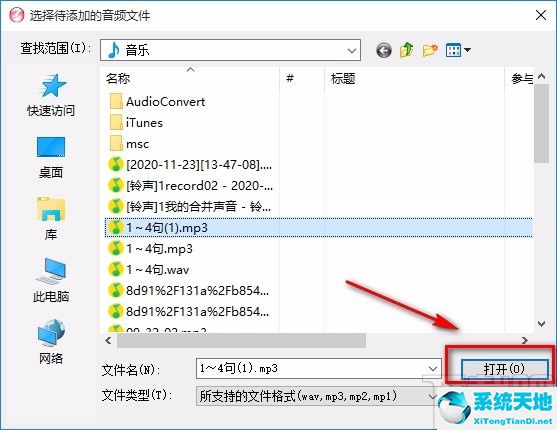Expand the 查找范围 folder dropdown
557x430 pixels.
[352, 50]
